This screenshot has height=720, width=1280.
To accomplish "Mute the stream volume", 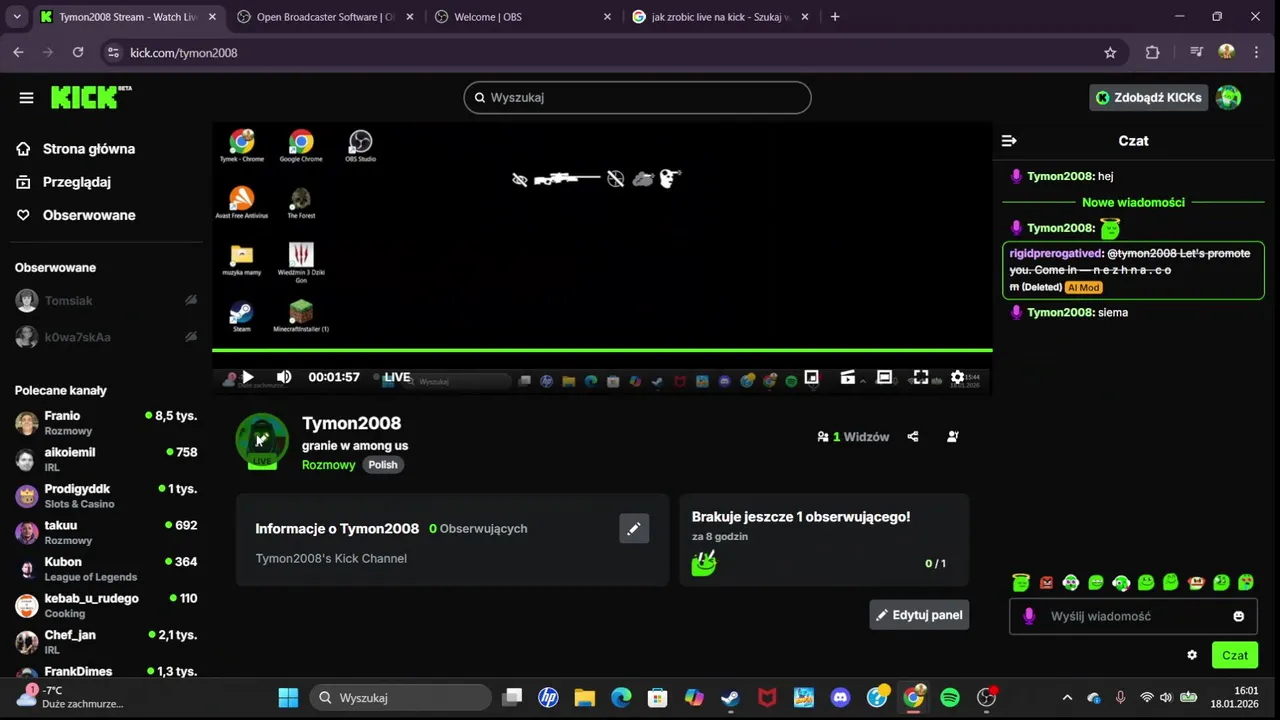I will [x=284, y=377].
